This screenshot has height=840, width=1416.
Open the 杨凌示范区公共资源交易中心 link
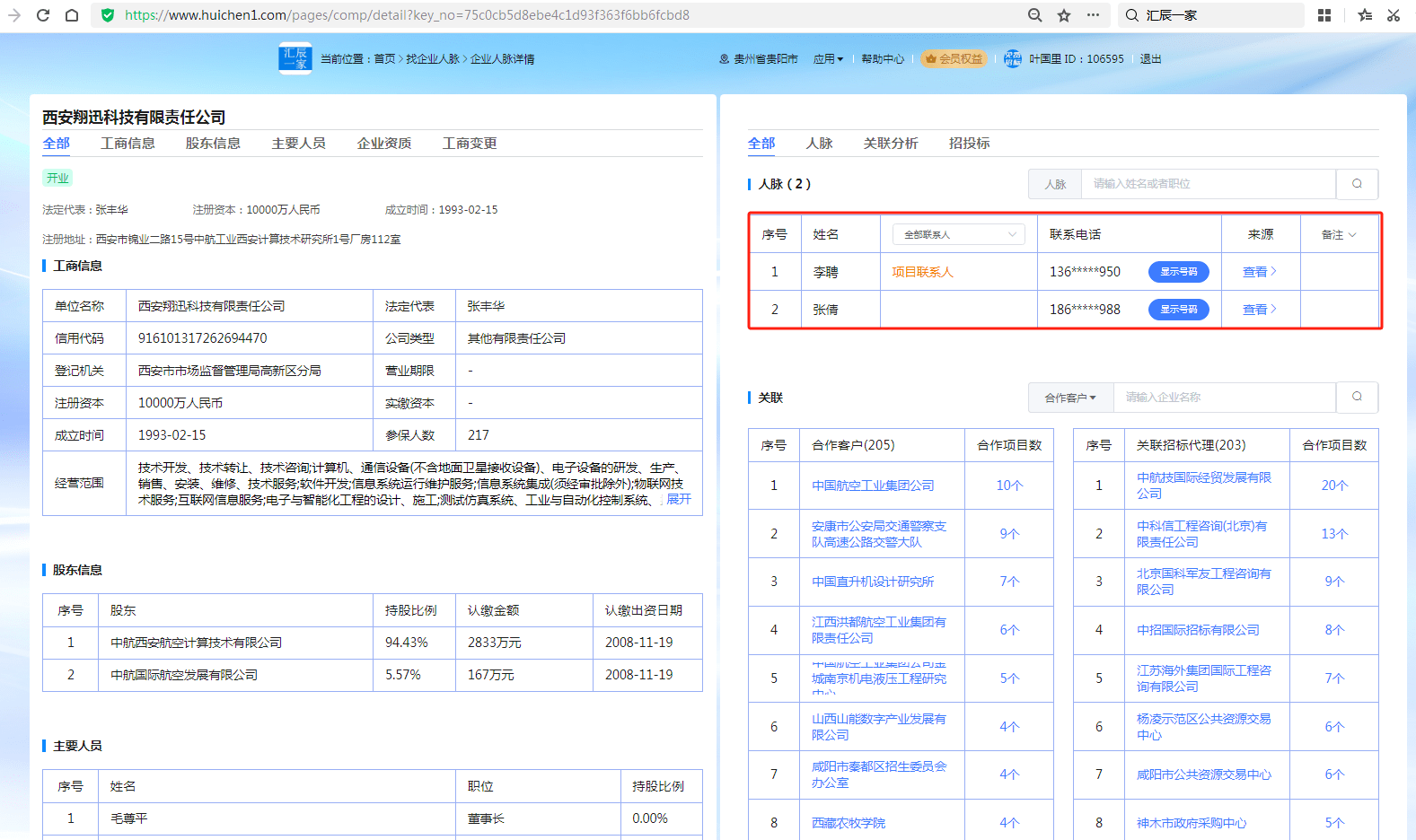tap(1204, 727)
